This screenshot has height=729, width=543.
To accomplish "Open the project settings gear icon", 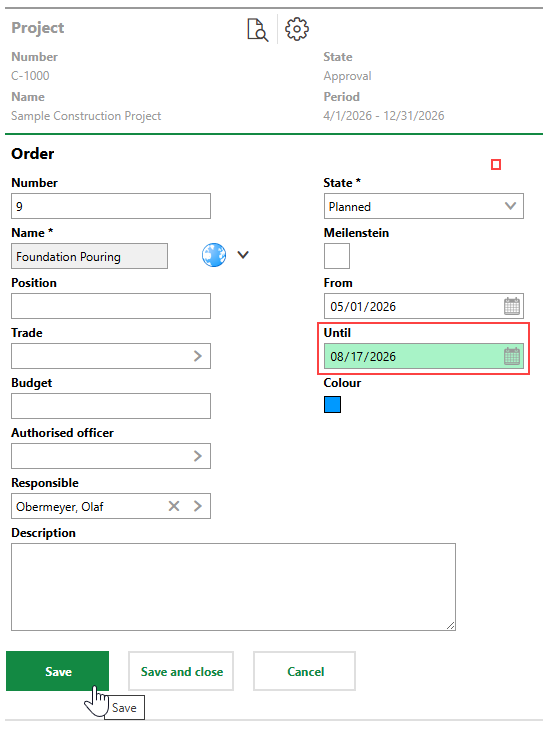I will [297, 29].
